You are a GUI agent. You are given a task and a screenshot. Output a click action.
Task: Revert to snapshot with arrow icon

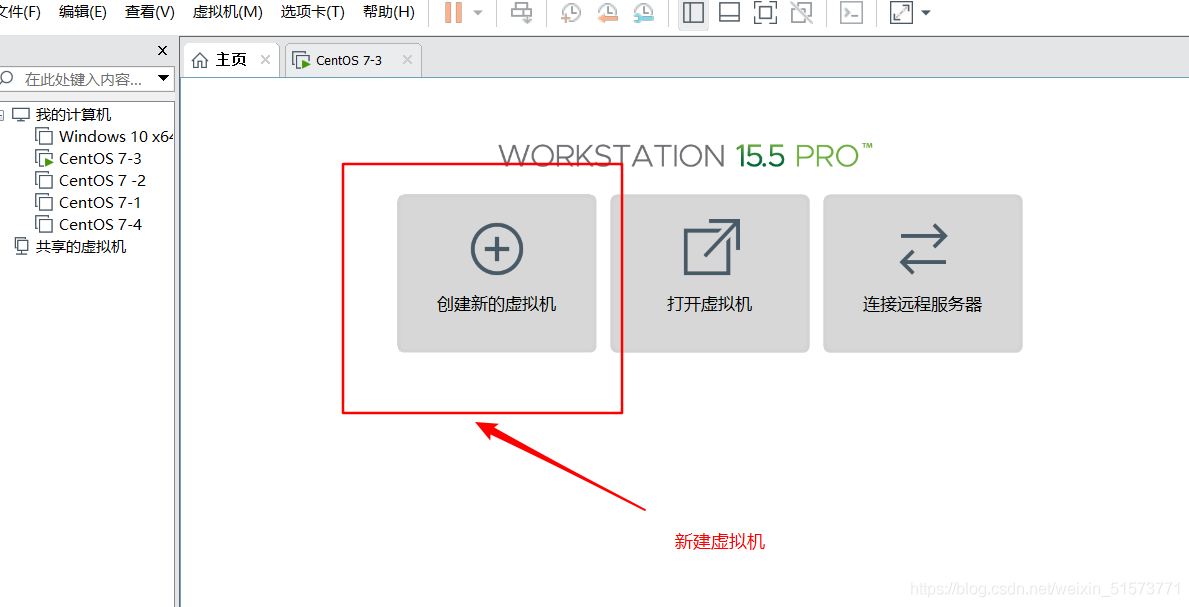[x=607, y=13]
